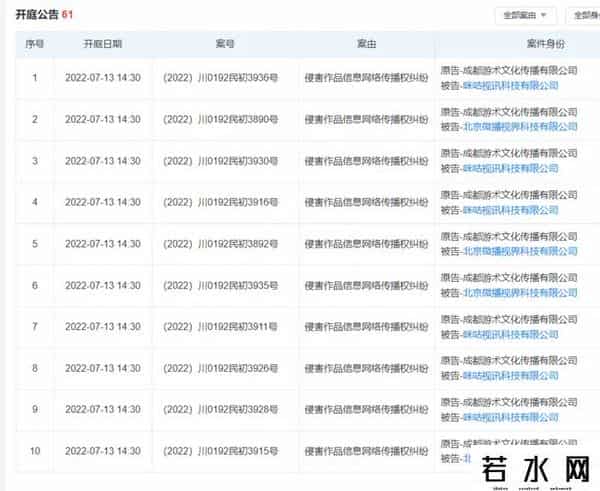Open defendant 咪咕视讯科技有限公司 link in row 7
This screenshot has width=600, height=491.
pyautogui.click(x=510, y=335)
